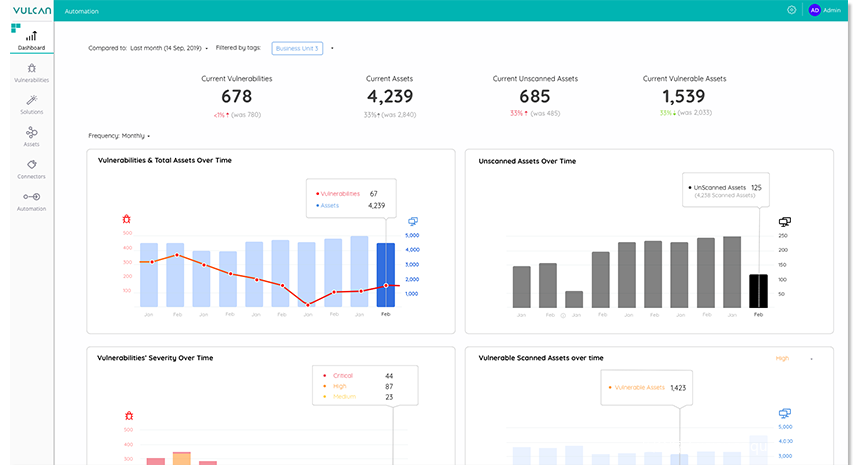Screen dimensions: 858x465
Task: Open the Filtered by tags dropdown arrow
Action: pyautogui.click(x=332, y=48)
